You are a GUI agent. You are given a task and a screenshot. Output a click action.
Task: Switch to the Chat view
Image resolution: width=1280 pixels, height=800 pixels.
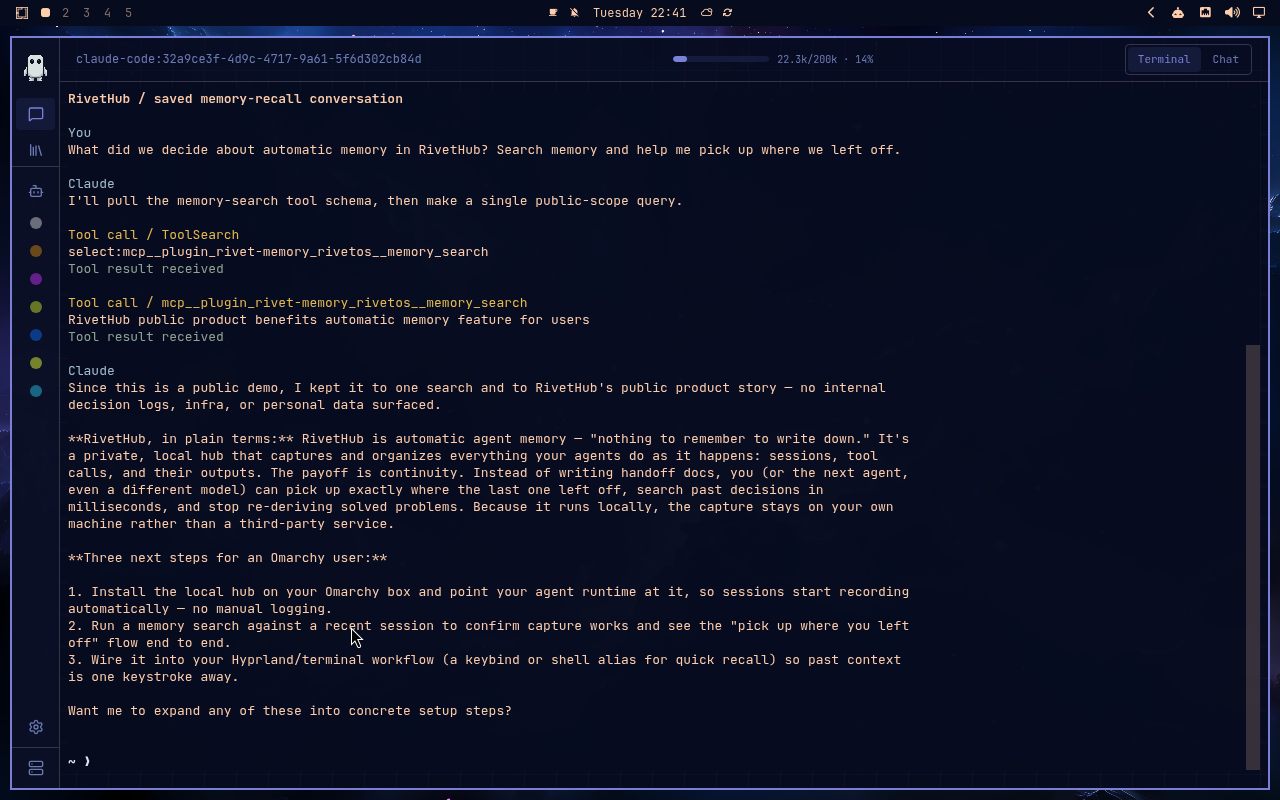tap(1225, 59)
